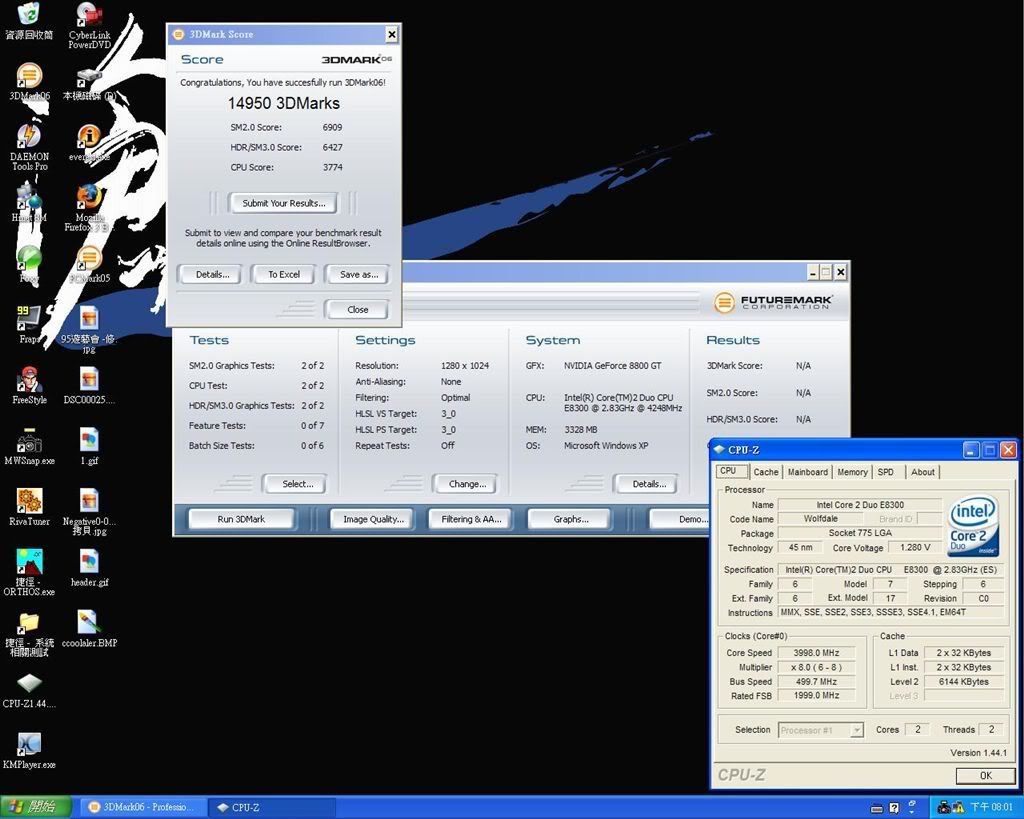This screenshot has height=819, width=1024.
Task: Click Submit Your Results button
Action: click(x=283, y=203)
